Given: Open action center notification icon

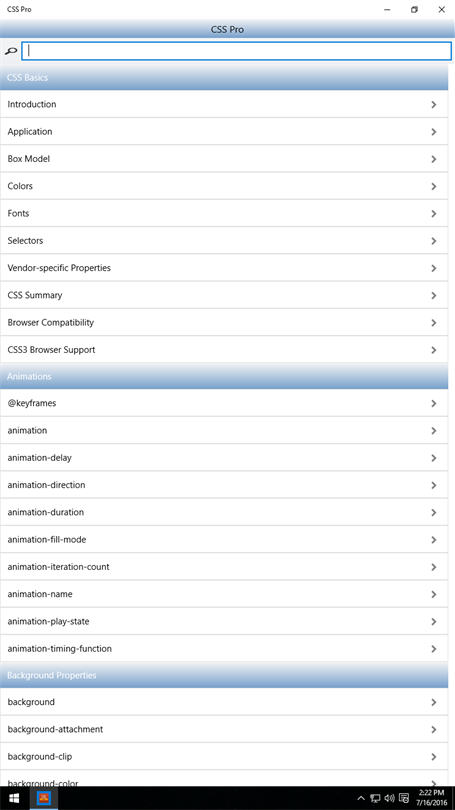Looking at the screenshot, I should point(404,799).
